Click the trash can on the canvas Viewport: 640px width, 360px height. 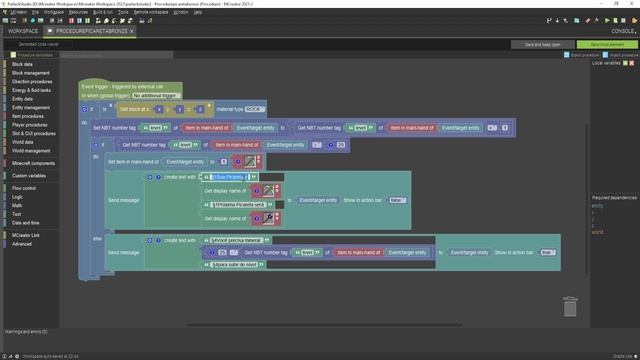(570, 307)
